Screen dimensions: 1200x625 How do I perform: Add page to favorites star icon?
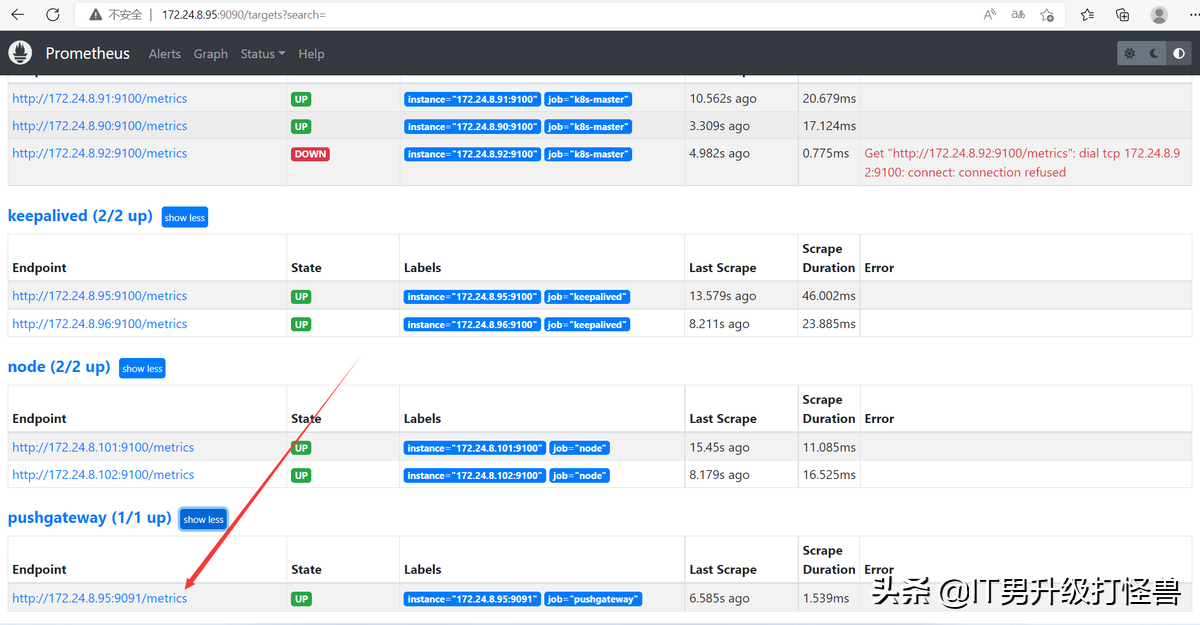click(1047, 15)
